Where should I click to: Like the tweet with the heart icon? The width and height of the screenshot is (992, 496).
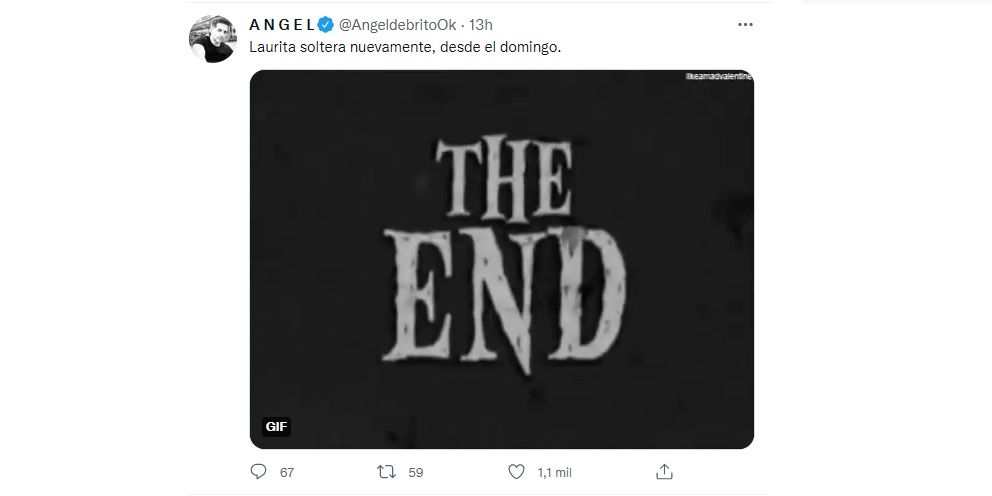[516, 470]
